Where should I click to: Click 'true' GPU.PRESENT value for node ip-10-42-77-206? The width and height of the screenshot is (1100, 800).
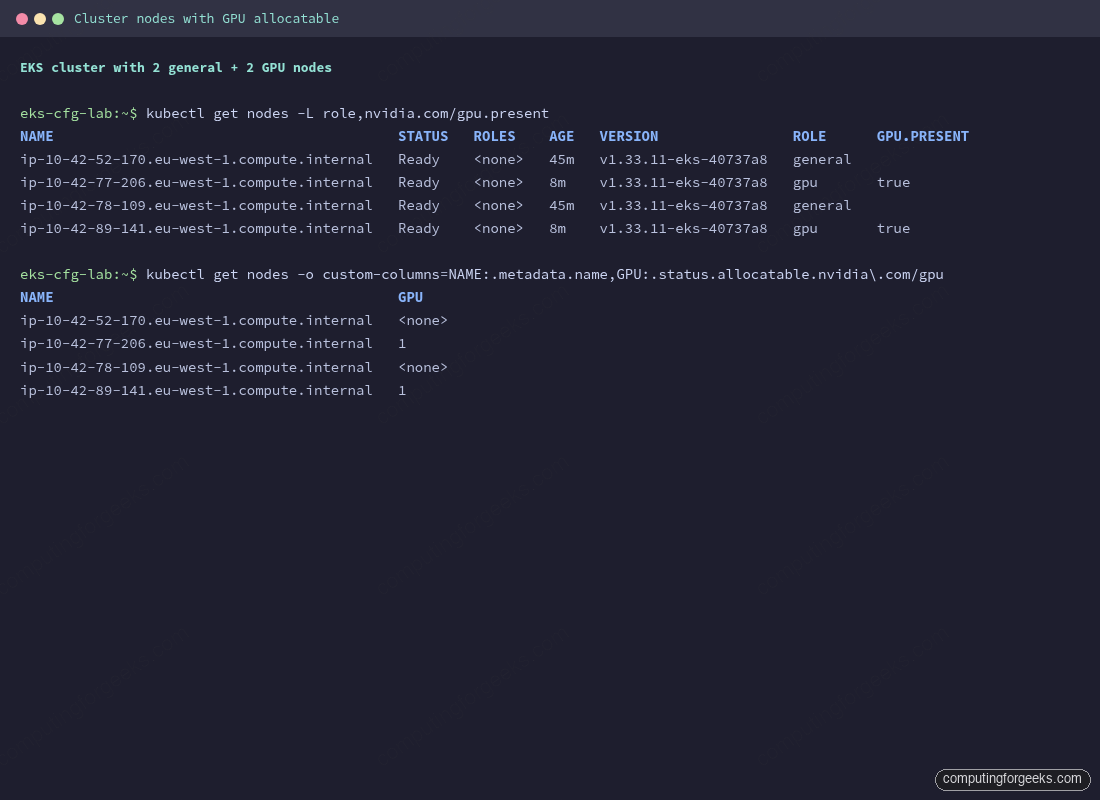tap(893, 182)
